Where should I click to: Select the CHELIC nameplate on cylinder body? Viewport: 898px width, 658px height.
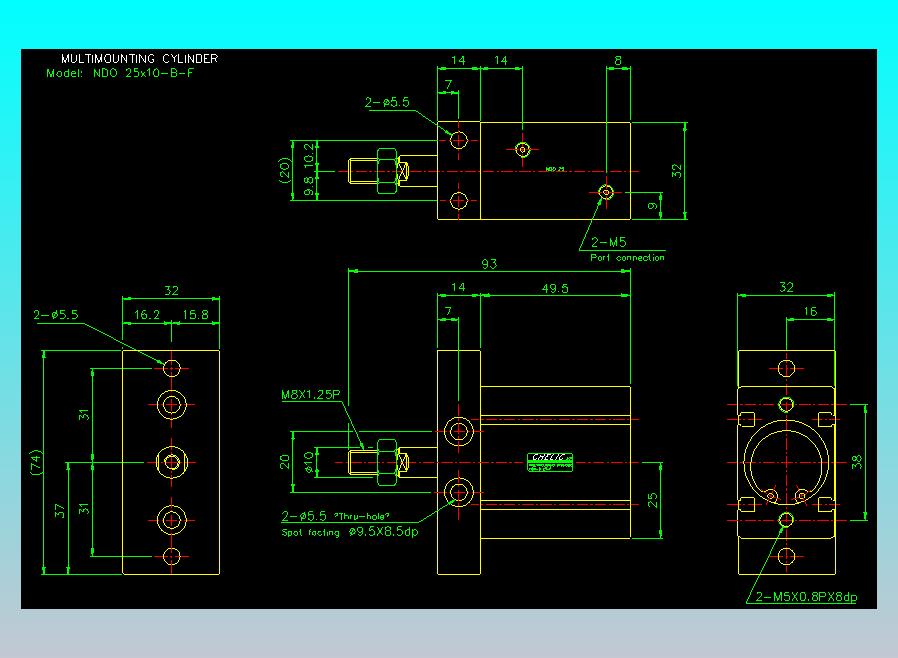pyautogui.click(x=550, y=462)
